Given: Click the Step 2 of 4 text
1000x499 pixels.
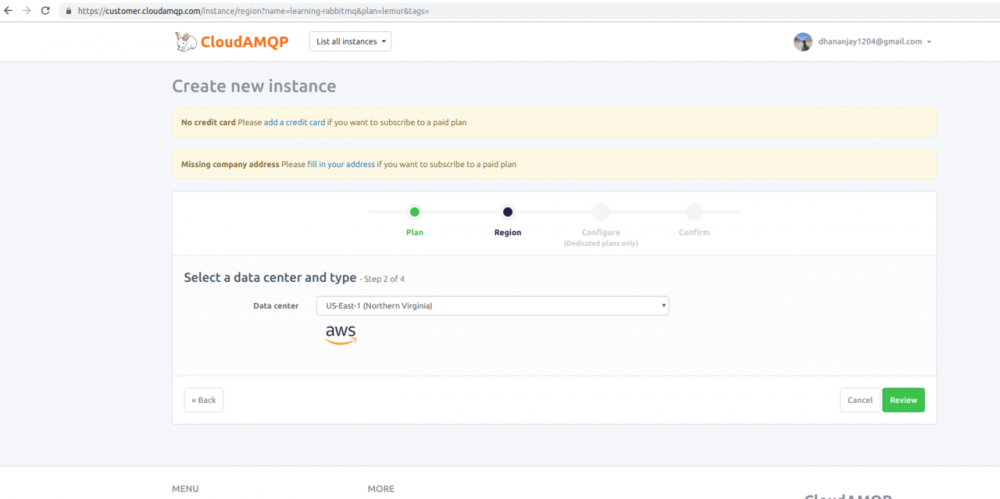Looking at the screenshot, I should (x=385, y=279).
